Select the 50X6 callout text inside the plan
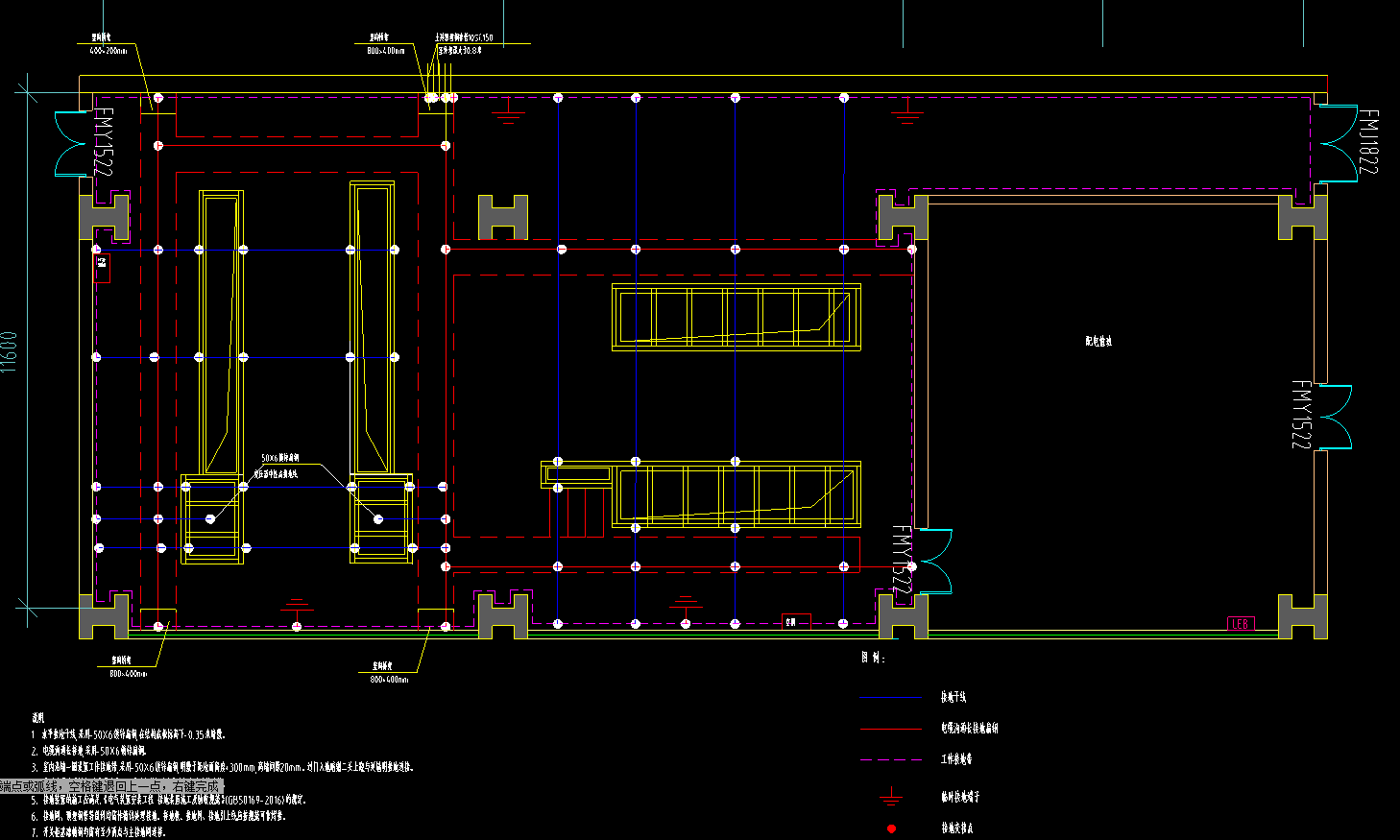 (x=280, y=458)
